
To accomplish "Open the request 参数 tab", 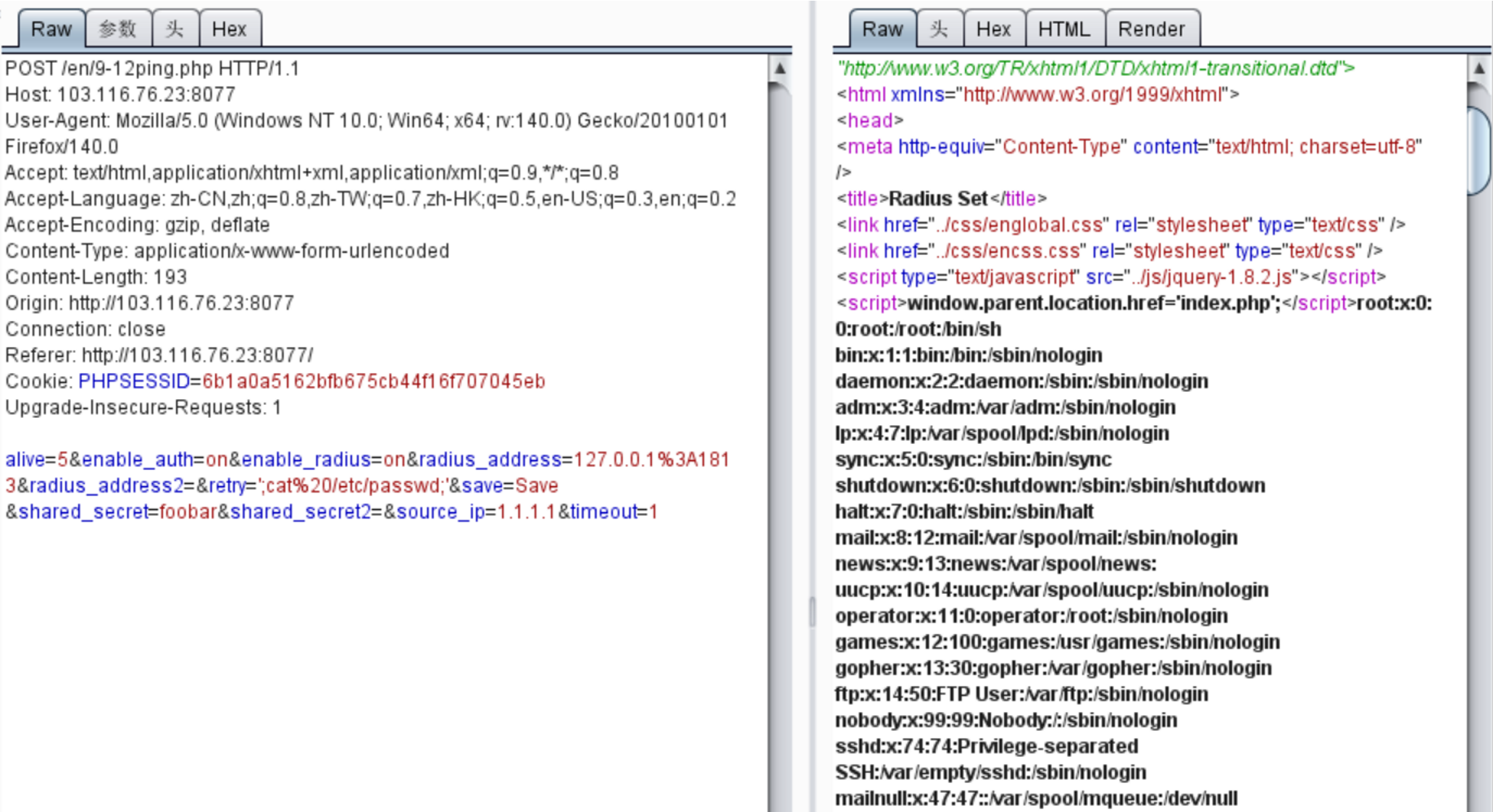I will (x=118, y=29).
